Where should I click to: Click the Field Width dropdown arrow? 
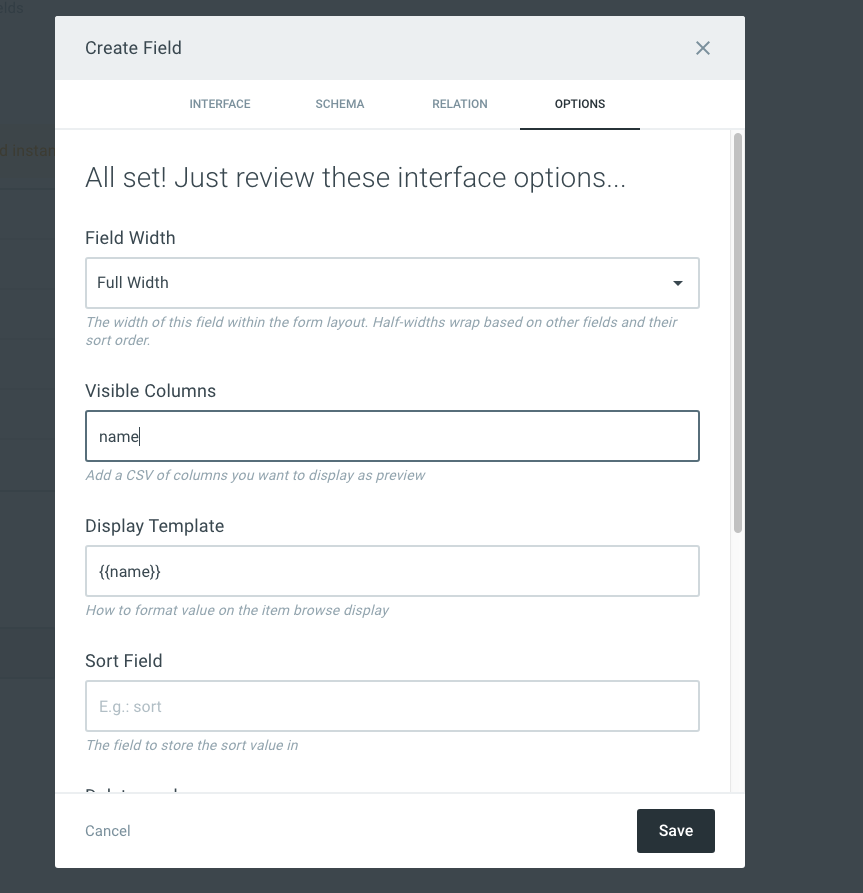tap(677, 283)
